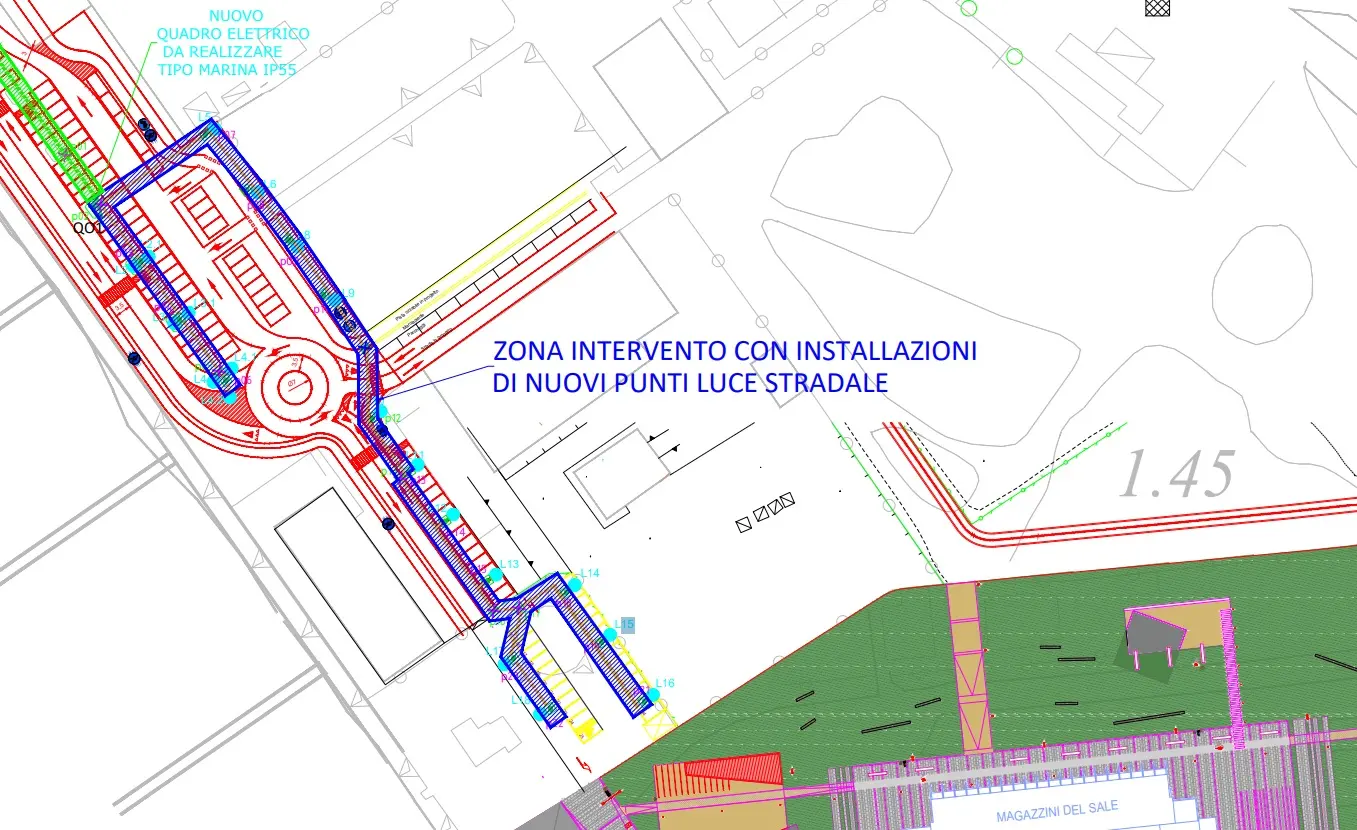The image size is (1357, 830).
Task: Select the red hatched roof shape at bottom
Action: (x=735, y=769)
